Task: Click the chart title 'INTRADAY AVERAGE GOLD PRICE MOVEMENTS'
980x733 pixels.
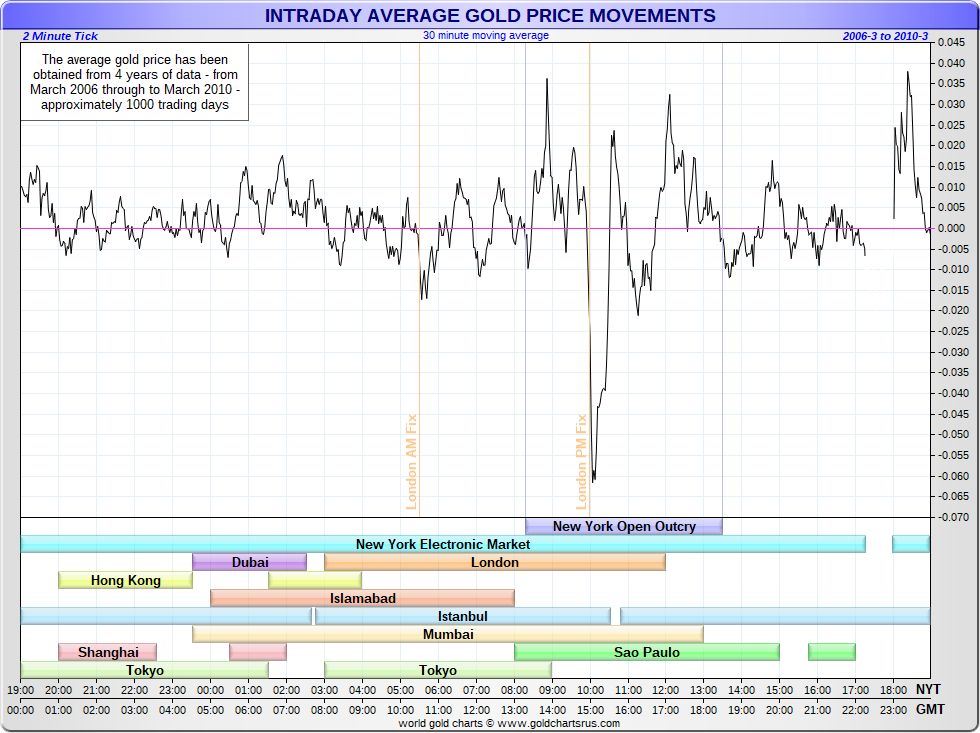Action: click(490, 16)
